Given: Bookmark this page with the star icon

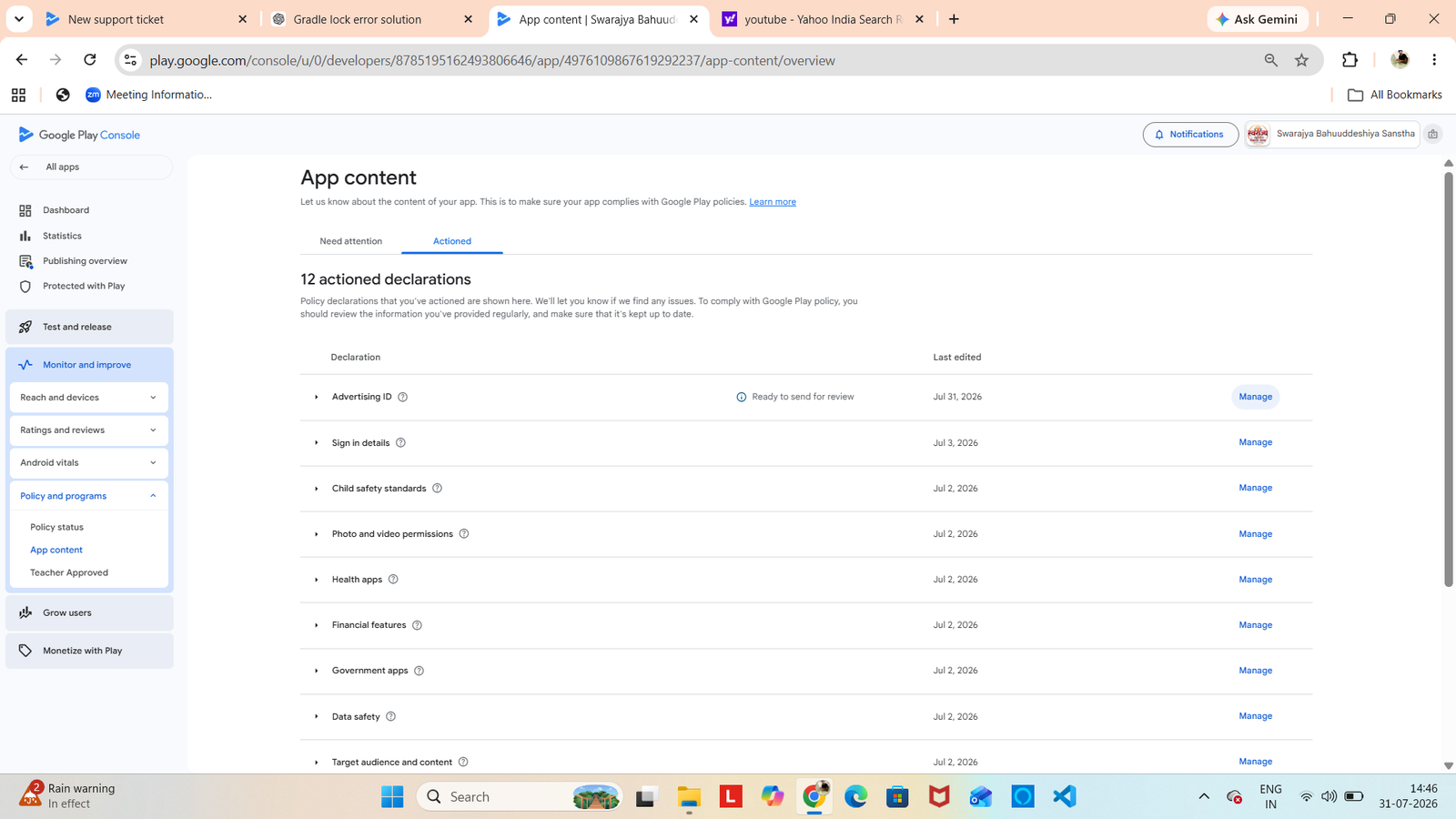Looking at the screenshot, I should click(1302, 60).
